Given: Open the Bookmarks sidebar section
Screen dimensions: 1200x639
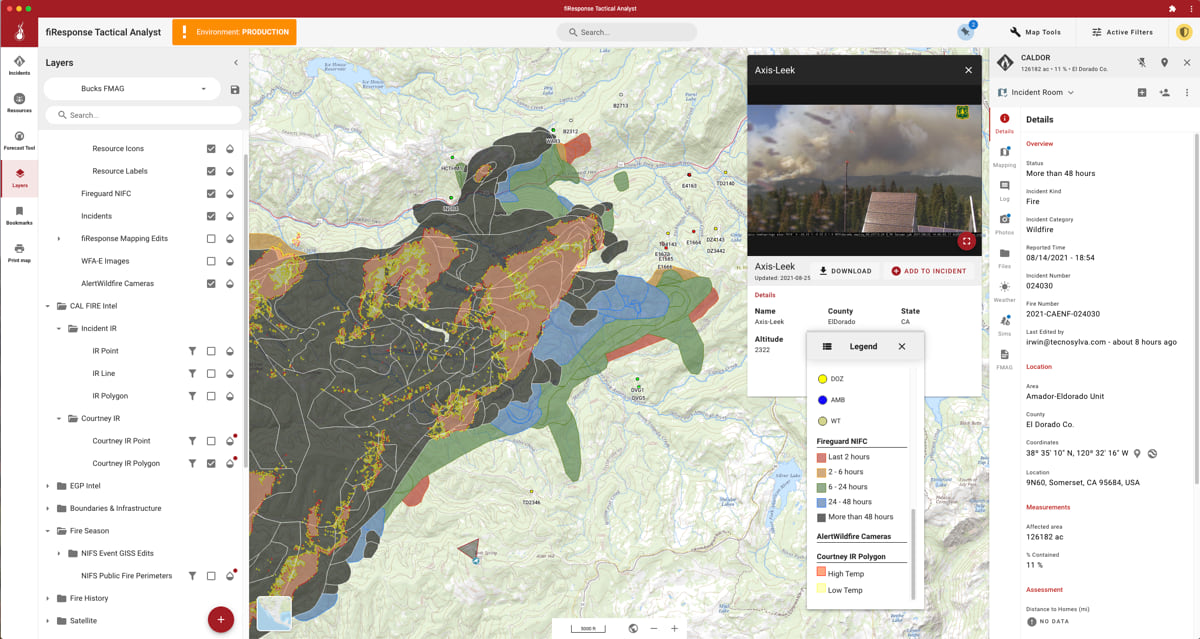Looking at the screenshot, I should click(19, 215).
